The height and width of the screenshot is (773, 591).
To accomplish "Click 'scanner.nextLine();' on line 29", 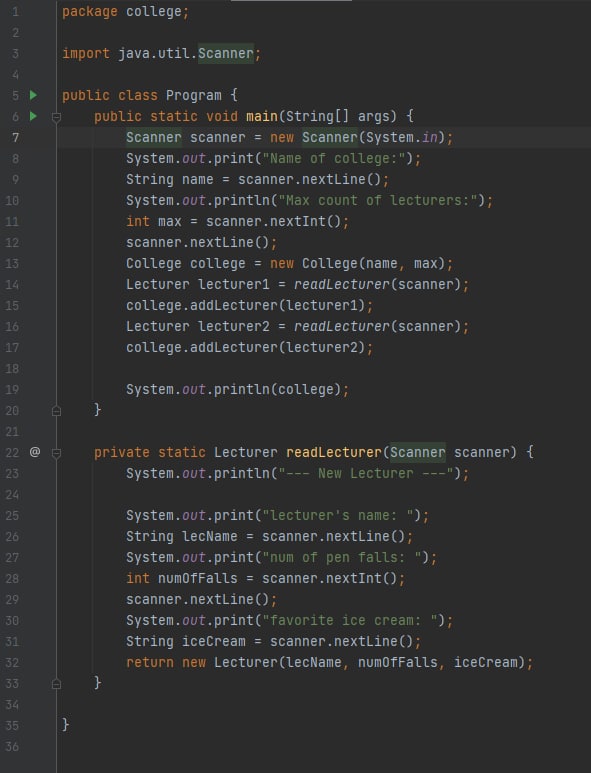I will (202, 599).
